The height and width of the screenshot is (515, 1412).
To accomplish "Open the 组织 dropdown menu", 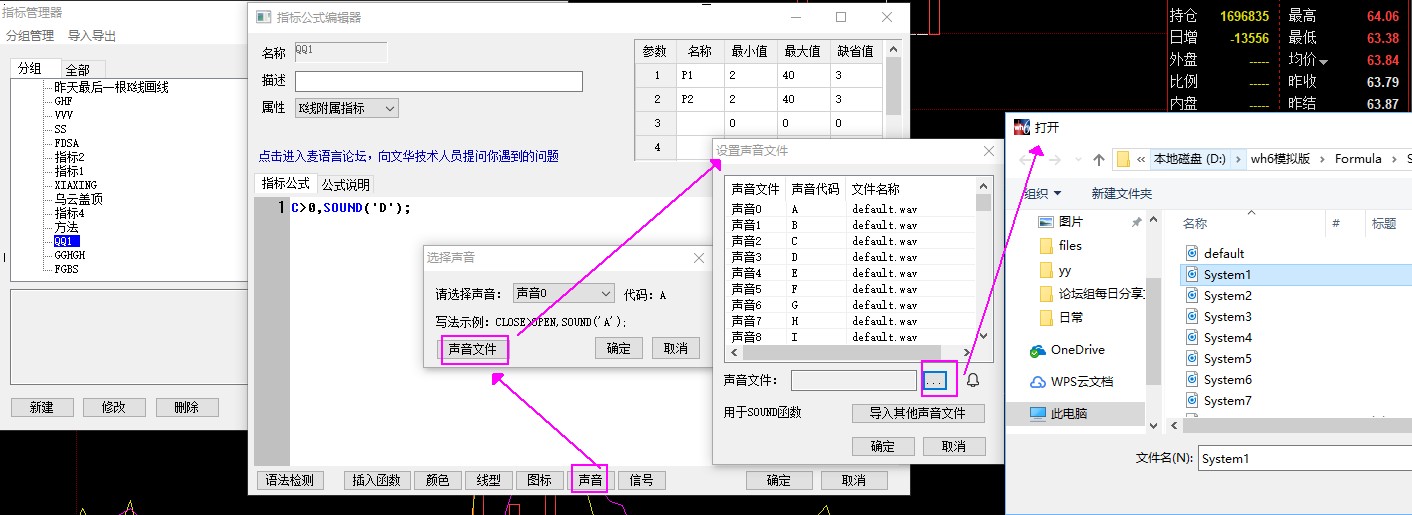I will (x=1041, y=193).
